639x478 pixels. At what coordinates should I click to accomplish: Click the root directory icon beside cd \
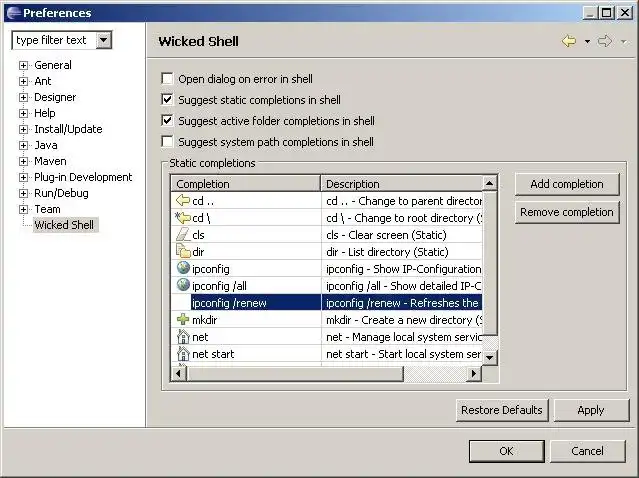183,218
